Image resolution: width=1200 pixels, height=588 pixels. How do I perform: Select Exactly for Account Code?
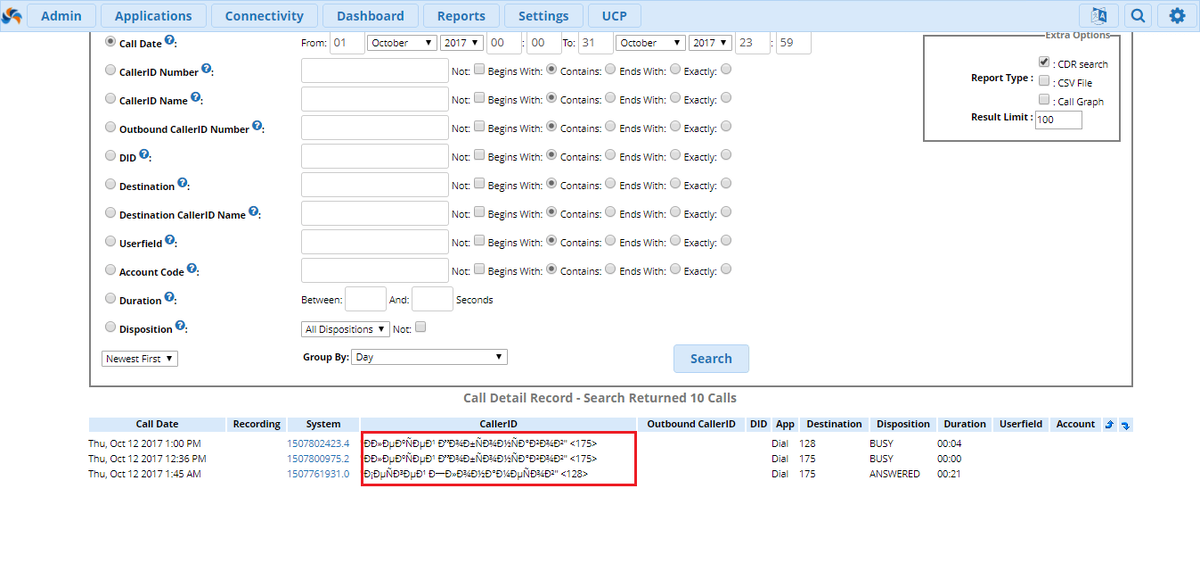(726, 269)
